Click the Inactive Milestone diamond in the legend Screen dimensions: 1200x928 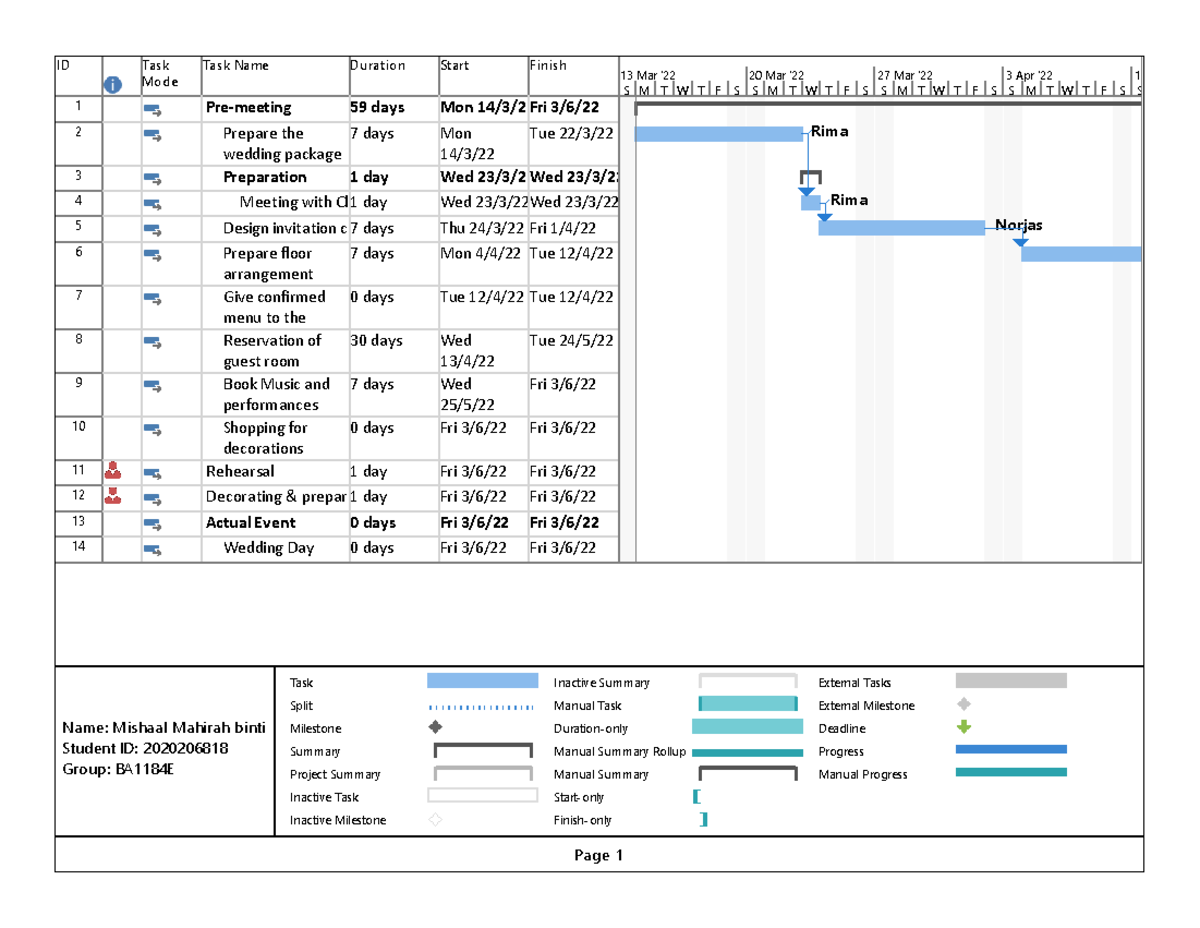pyautogui.click(x=434, y=820)
